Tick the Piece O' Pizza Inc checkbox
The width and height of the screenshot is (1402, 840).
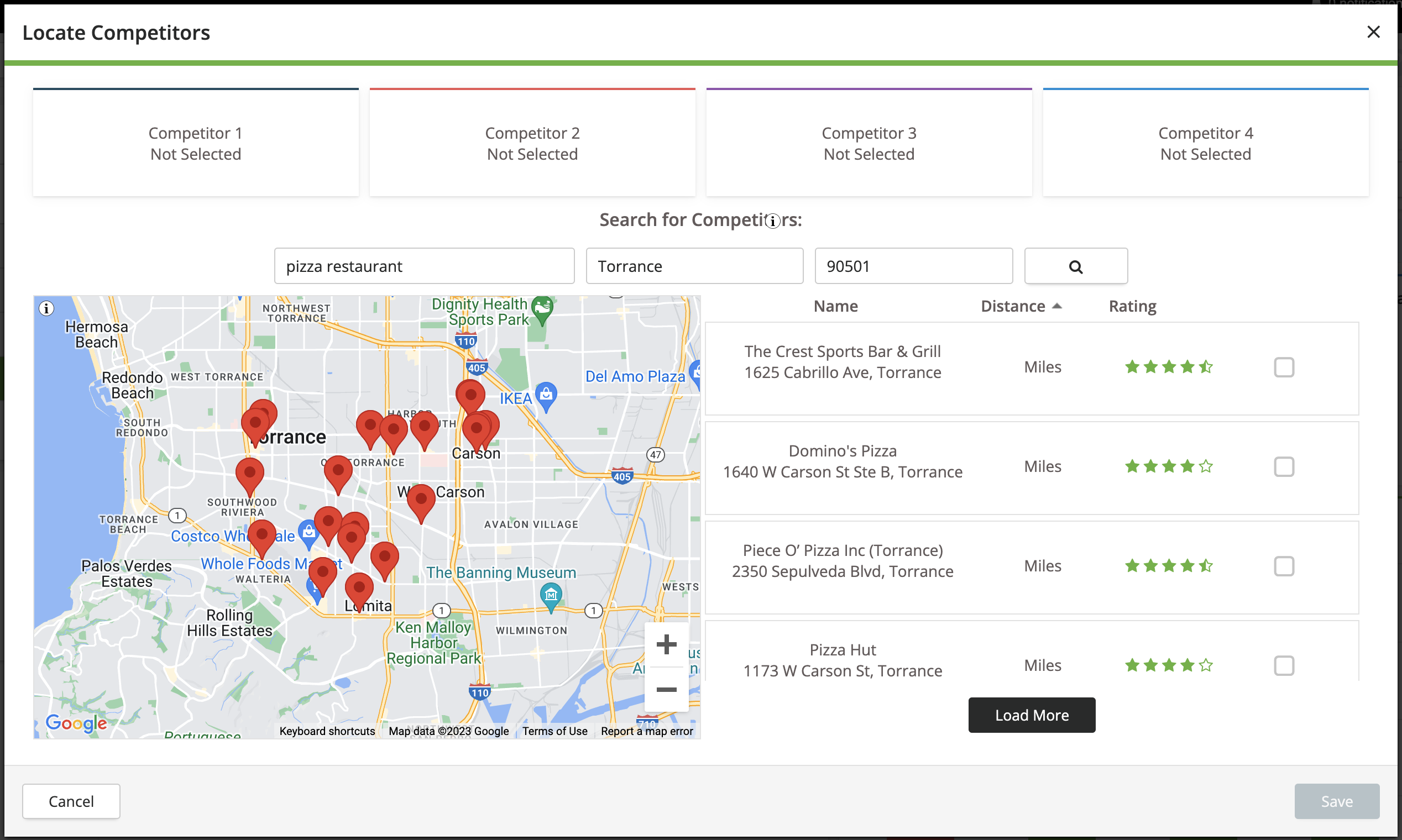click(1284, 566)
